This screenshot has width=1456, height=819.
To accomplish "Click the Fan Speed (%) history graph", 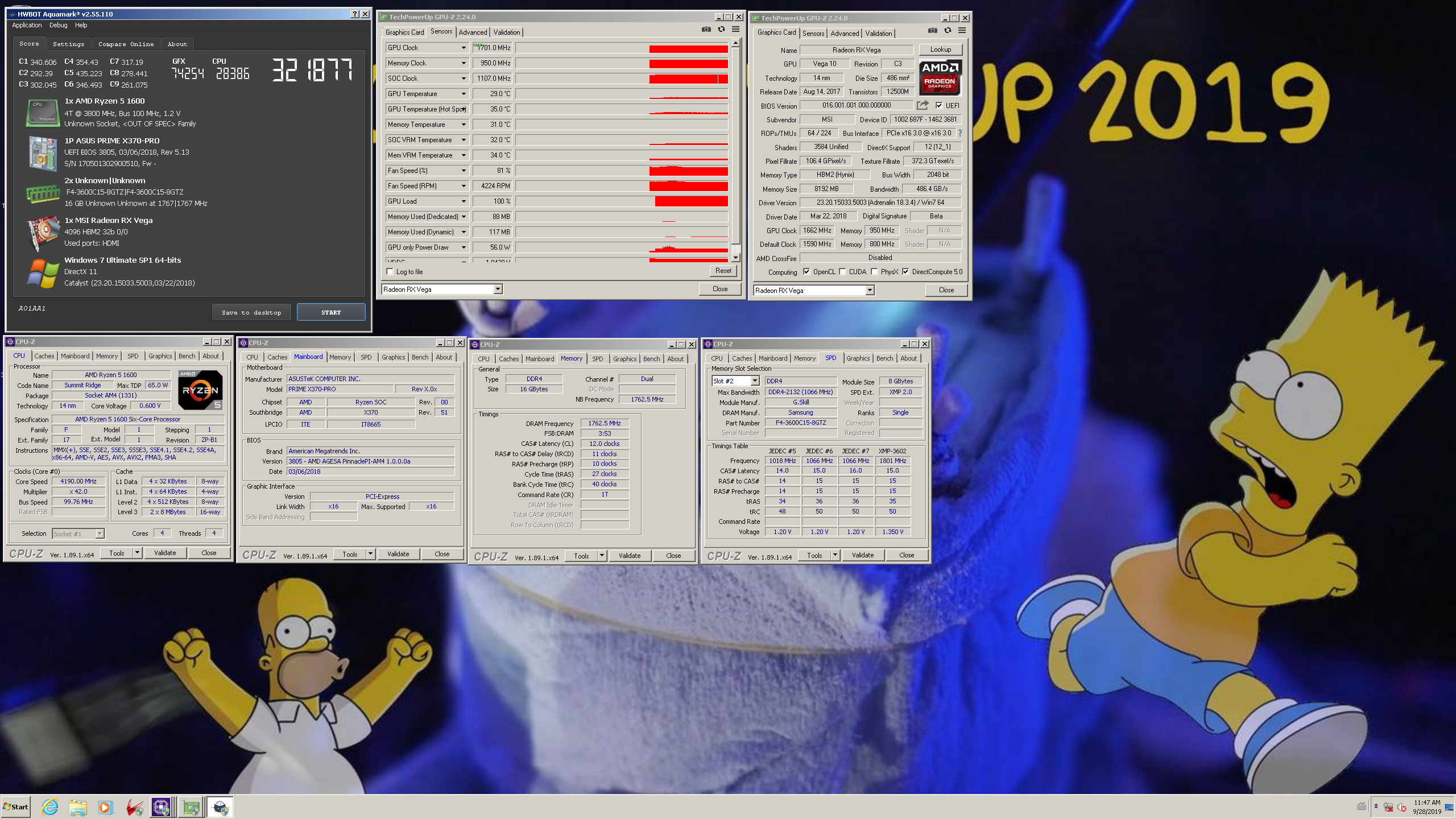I will tap(622, 171).
